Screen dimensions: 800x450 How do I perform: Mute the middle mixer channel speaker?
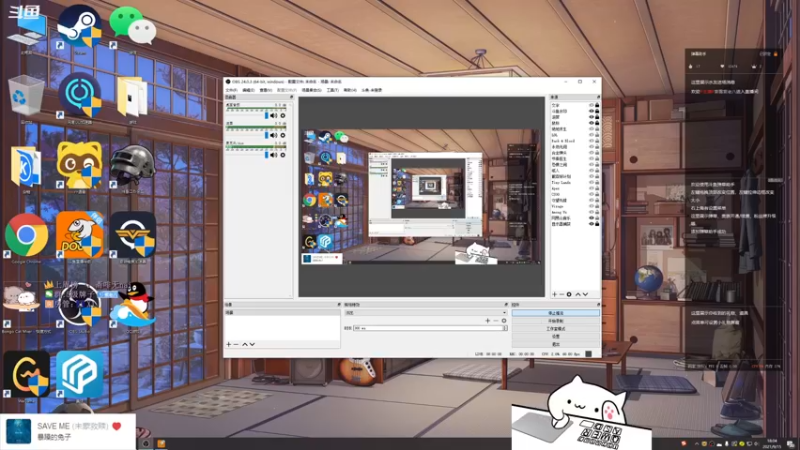273,135
